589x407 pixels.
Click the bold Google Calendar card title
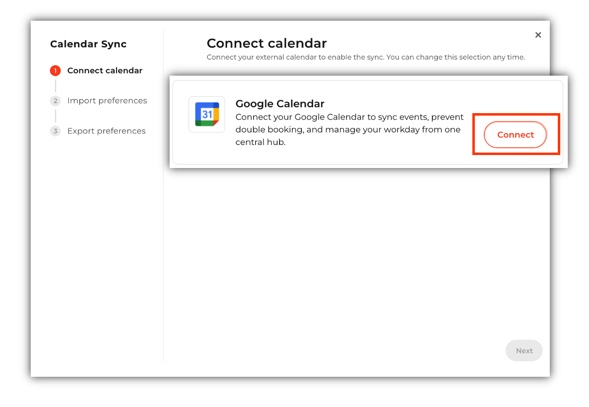click(280, 103)
